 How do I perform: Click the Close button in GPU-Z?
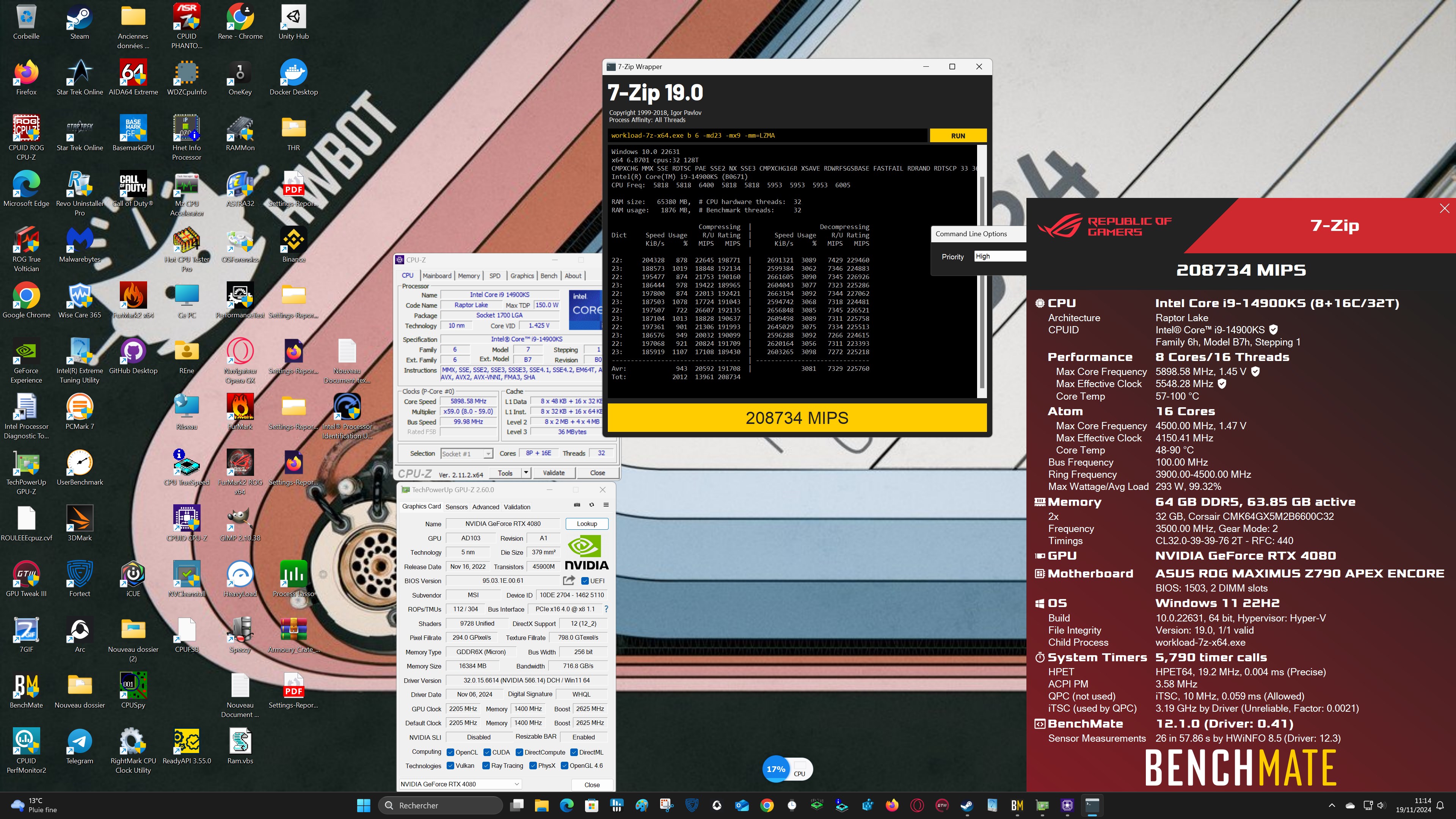click(x=592, y=784)
